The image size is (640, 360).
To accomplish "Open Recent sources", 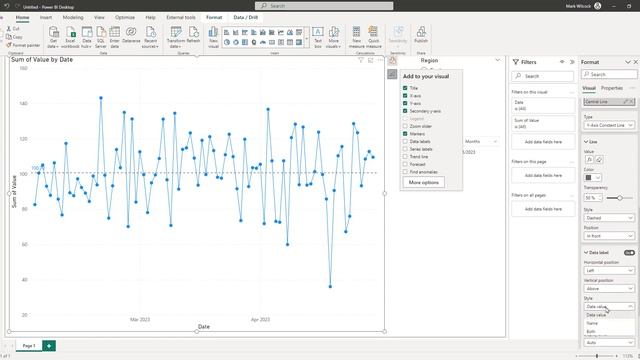I will 150,37.
